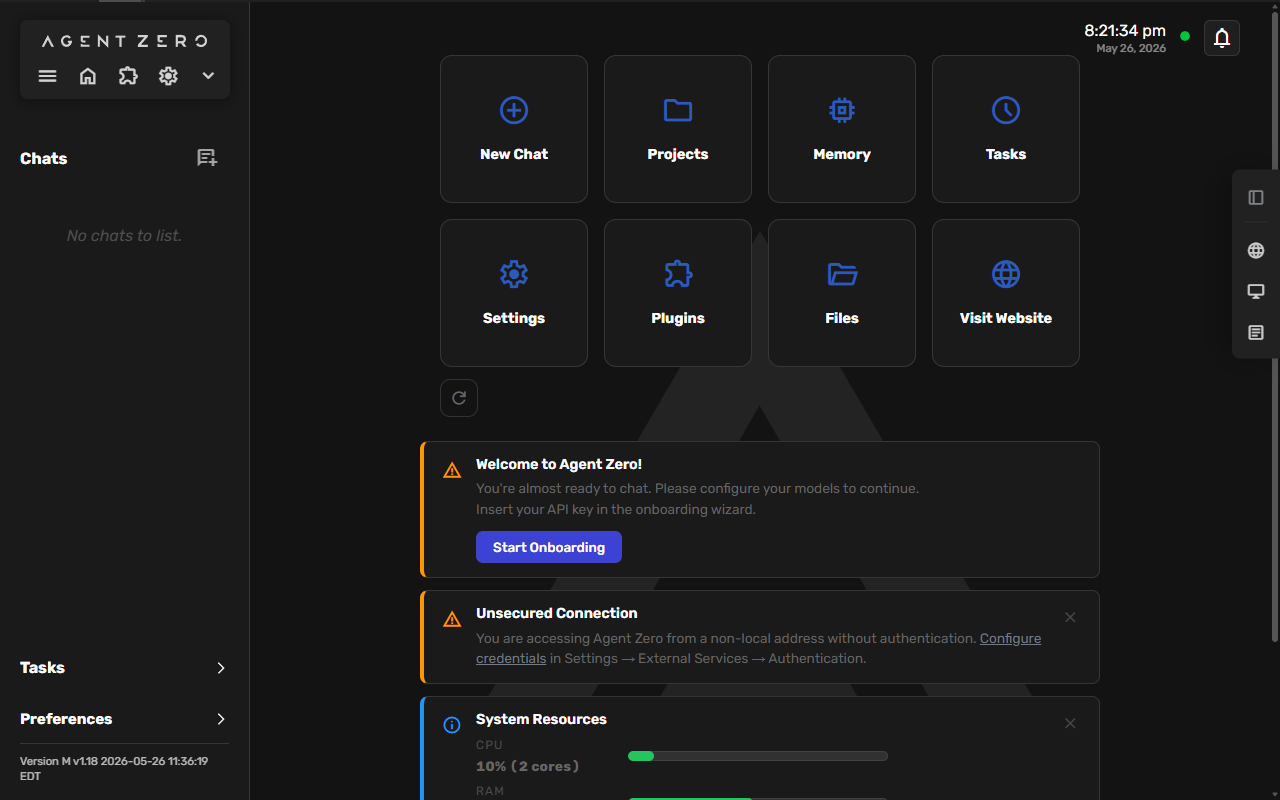Go to home via house icon

tap(88, 76)
